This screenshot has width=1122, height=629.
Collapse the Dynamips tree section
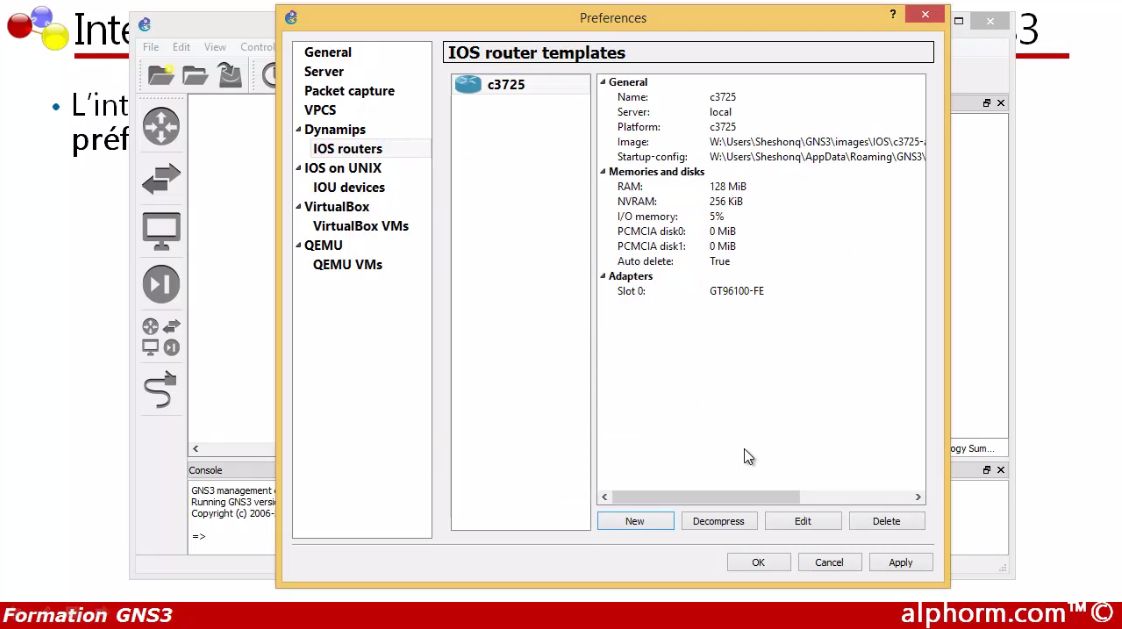pos(298,130)
